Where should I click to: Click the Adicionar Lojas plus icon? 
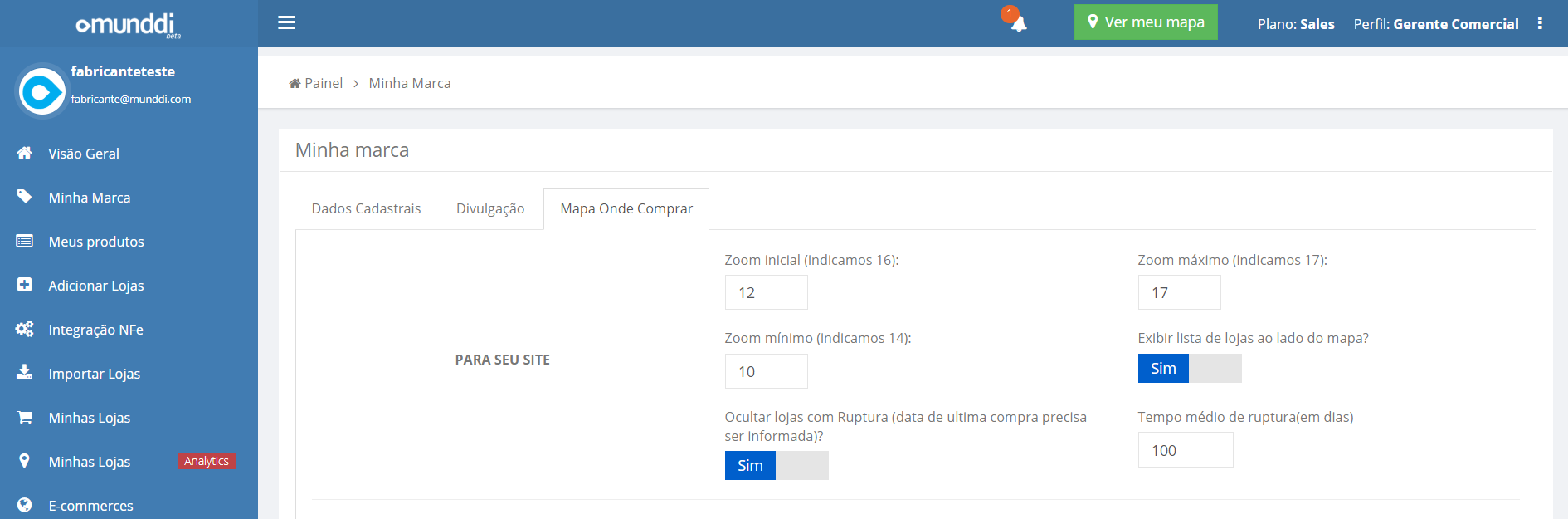[25, 285]
